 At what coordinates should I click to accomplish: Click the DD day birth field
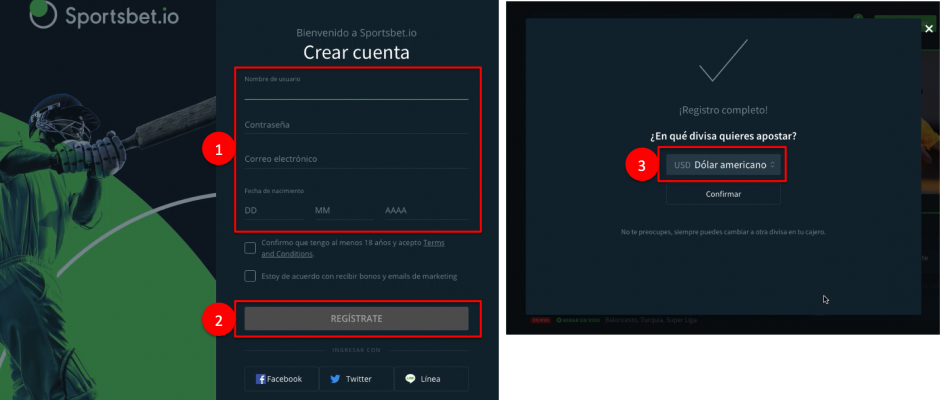[274, 210]
